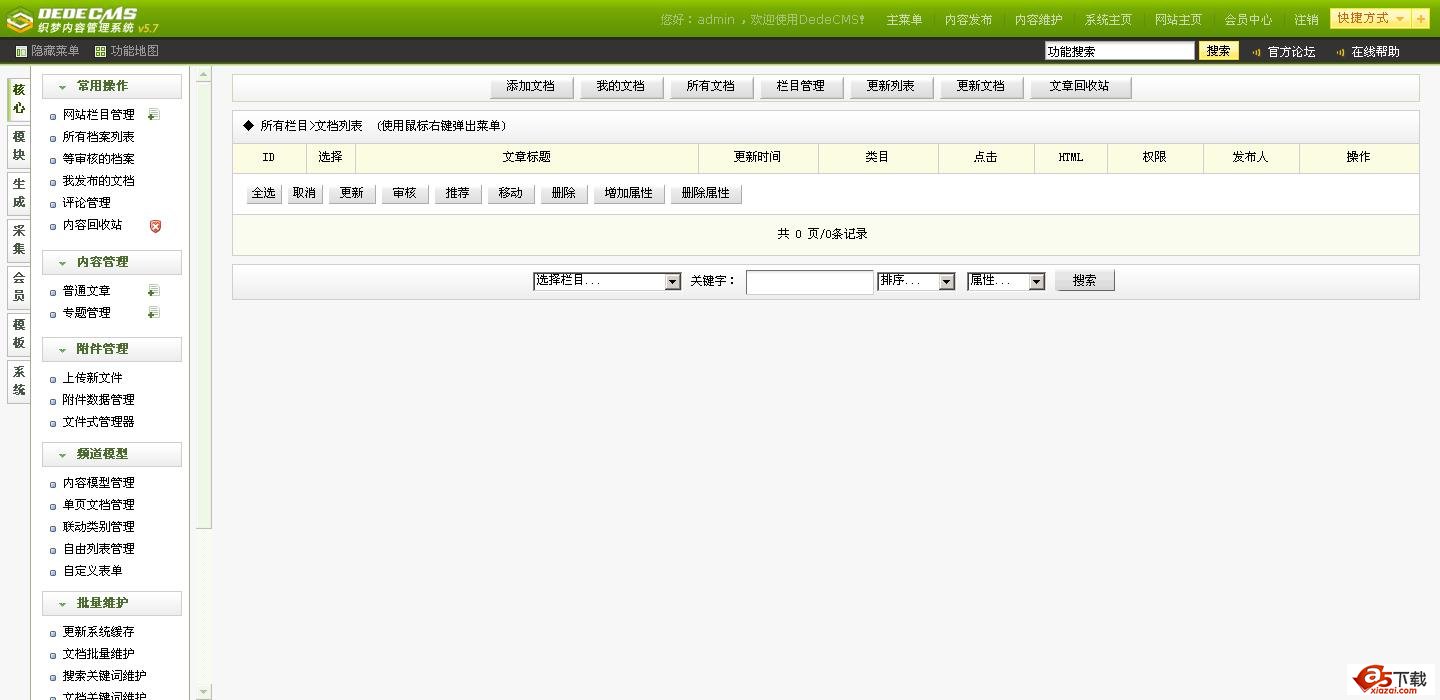
Task: Go to 系统主页 in top navigation
Action: pos(1108,20)
